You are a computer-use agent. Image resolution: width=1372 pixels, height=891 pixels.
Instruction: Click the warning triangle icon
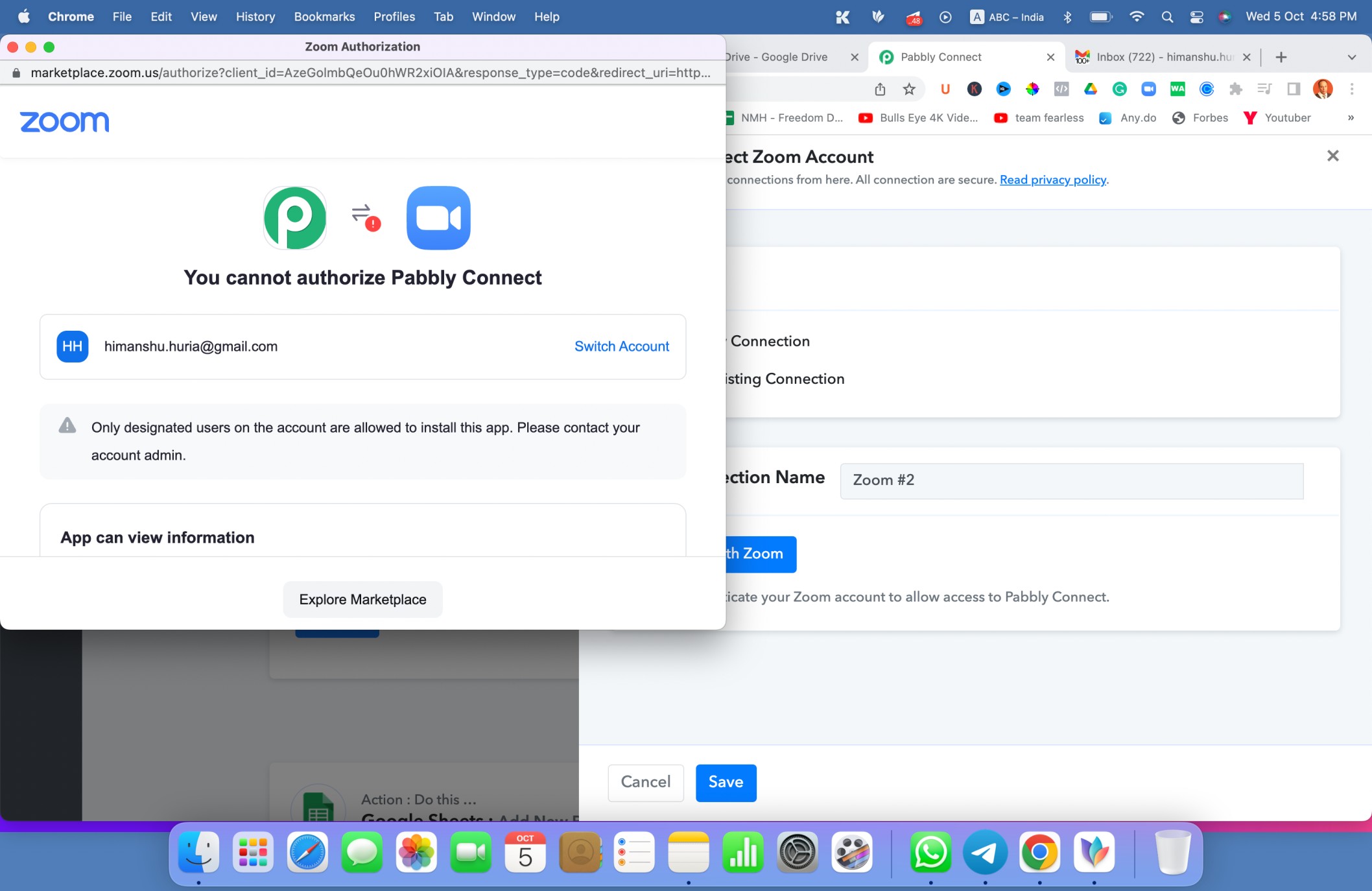tap(67, 425)
